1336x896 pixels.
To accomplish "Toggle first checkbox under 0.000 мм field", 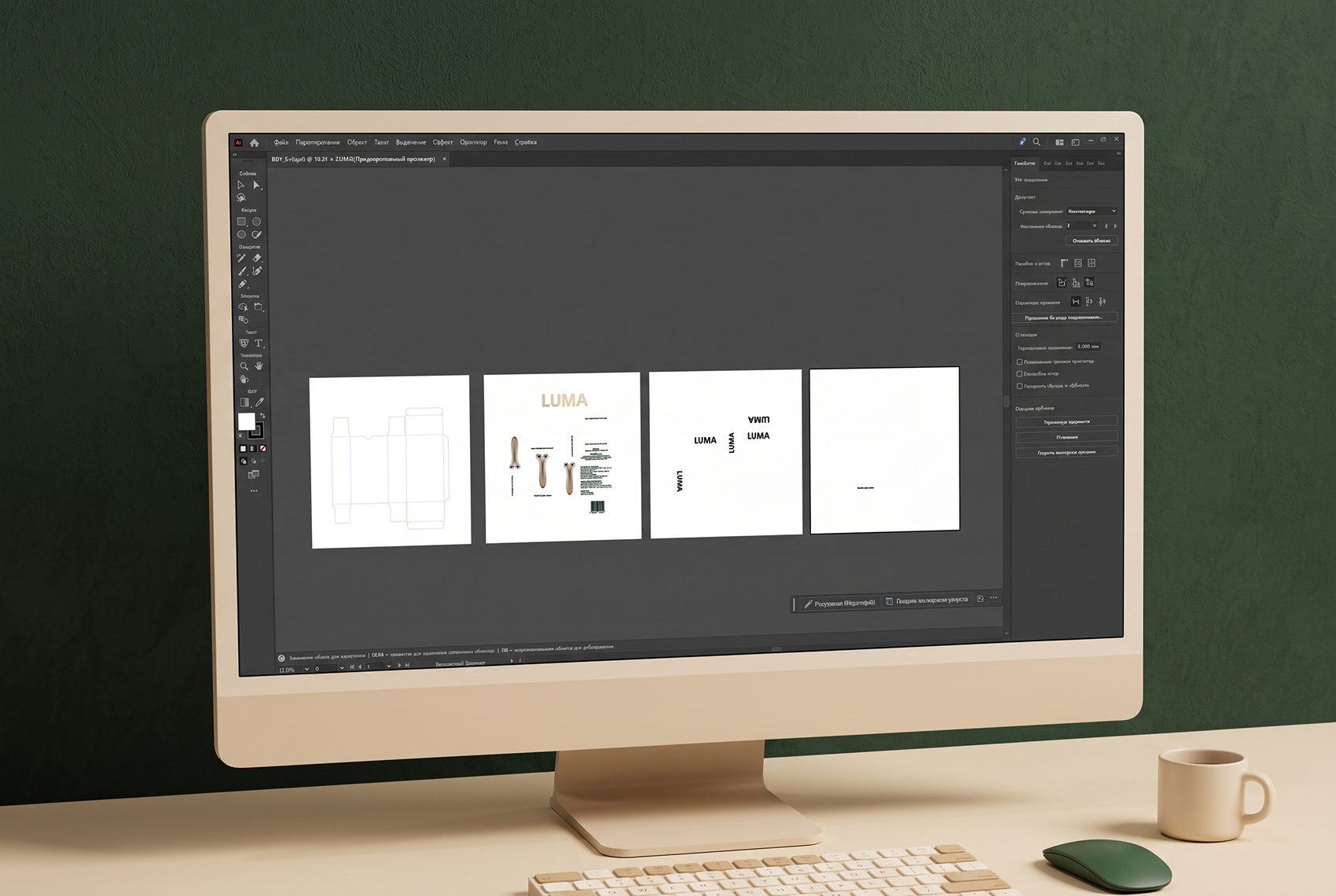I will coord(1019,362).
